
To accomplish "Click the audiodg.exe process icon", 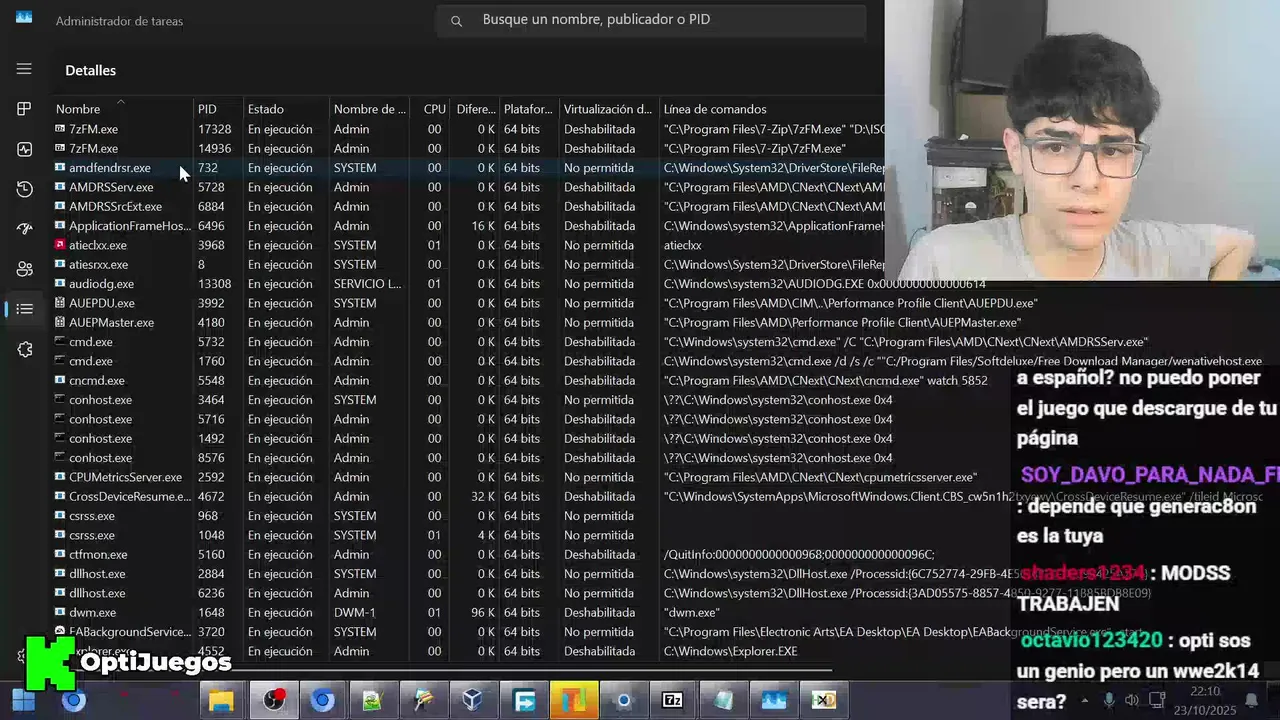I will tap(60, 284).
